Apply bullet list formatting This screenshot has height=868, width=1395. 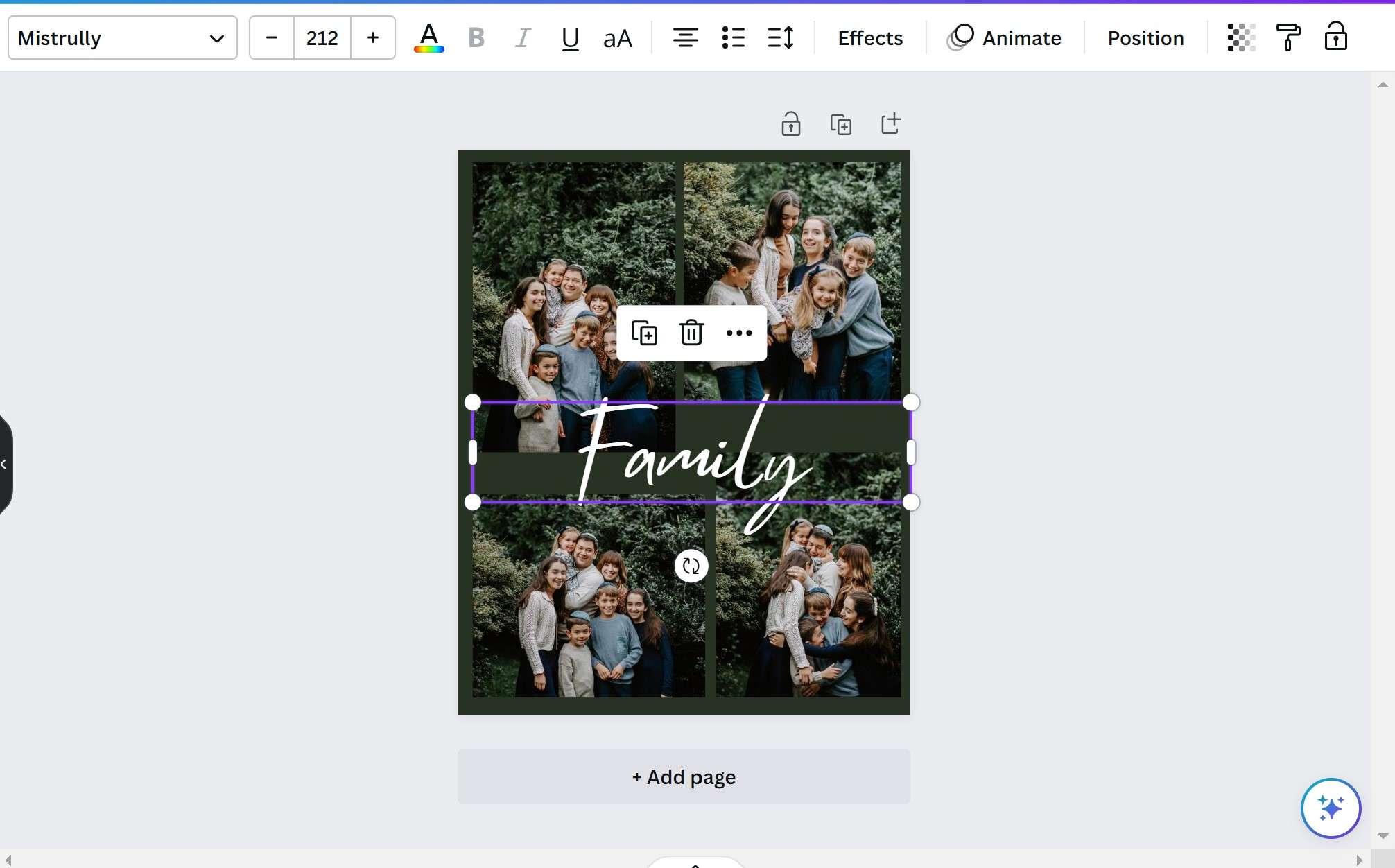tap(733, 38)
